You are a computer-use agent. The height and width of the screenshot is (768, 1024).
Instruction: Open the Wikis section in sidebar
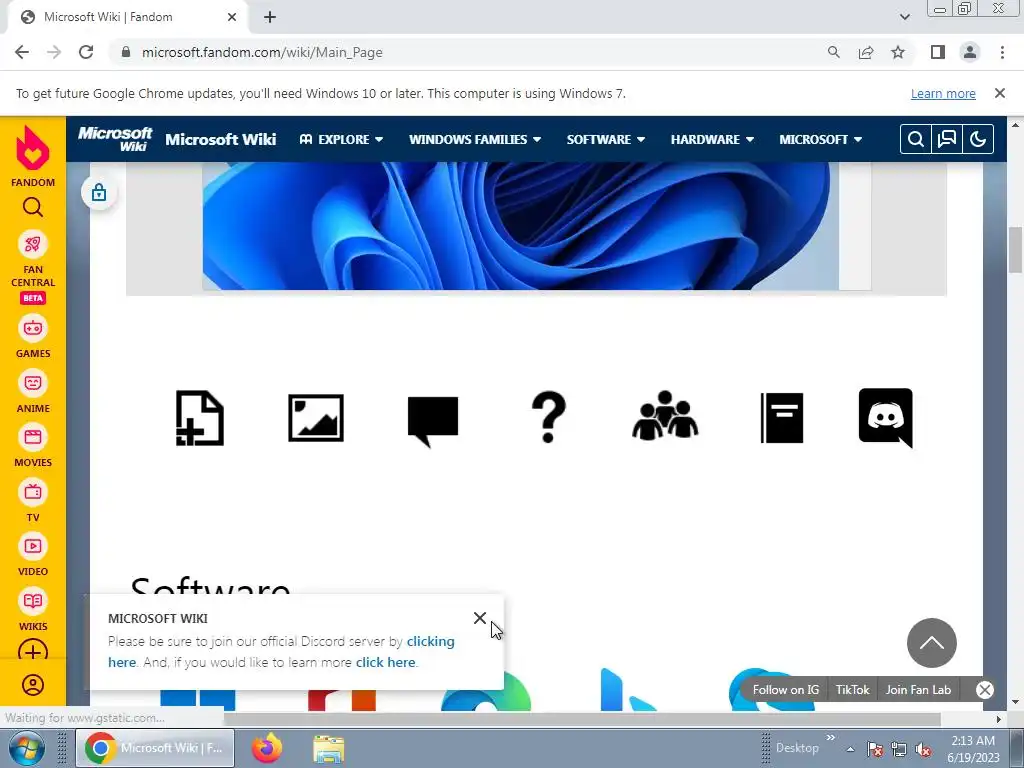(x=33, y=610)
